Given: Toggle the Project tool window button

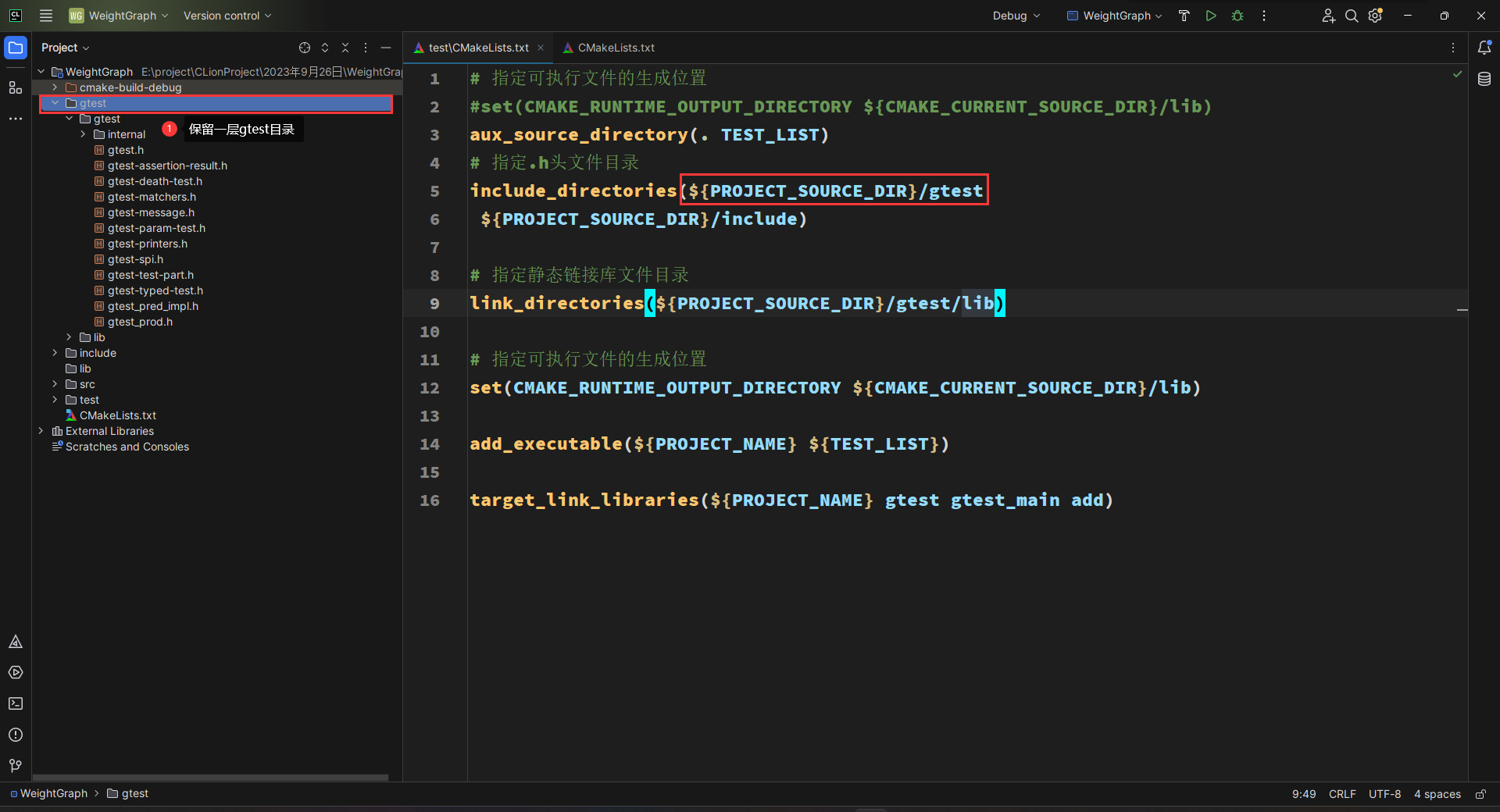Looking at the screenshot, I should click(x=16, y=48).
